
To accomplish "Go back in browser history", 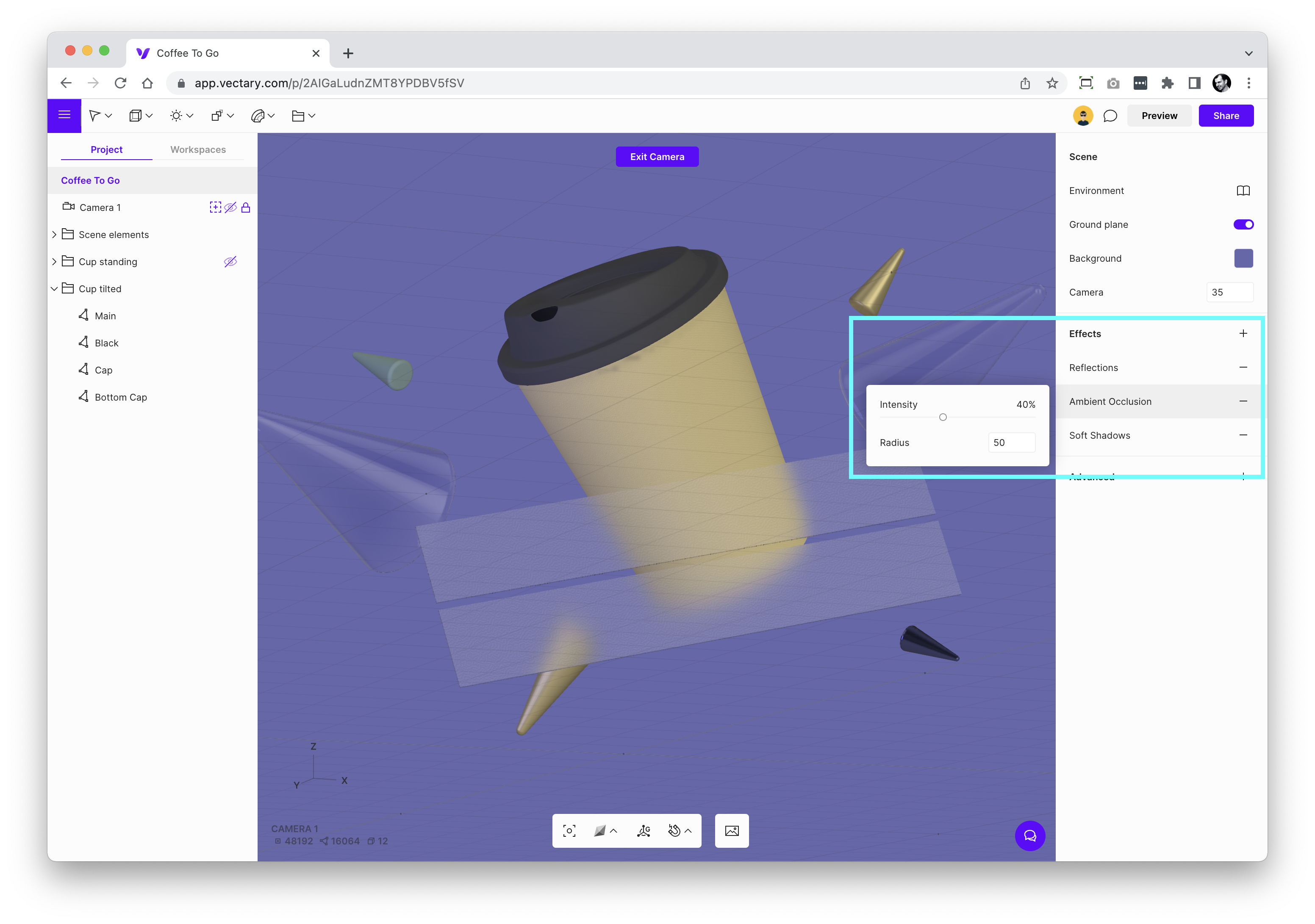I will click(x=66, y=83).
